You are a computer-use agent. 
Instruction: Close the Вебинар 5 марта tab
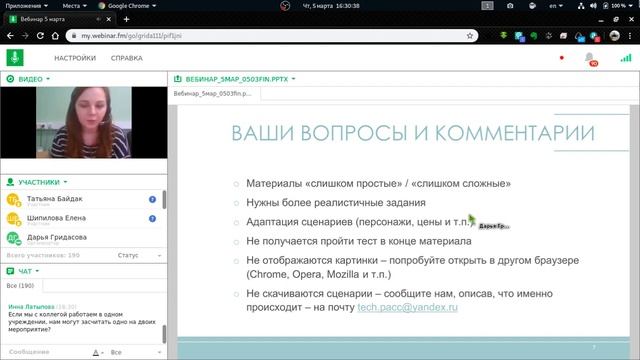[109, 19]
